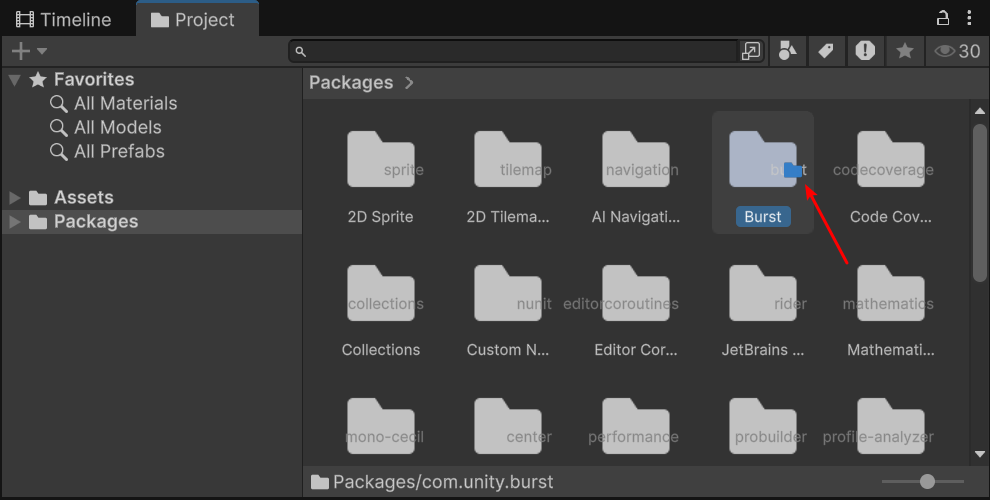This screenshot has height=500, width=990.
Task: Click the Create plus button
Action: click(x=21, y=51)
